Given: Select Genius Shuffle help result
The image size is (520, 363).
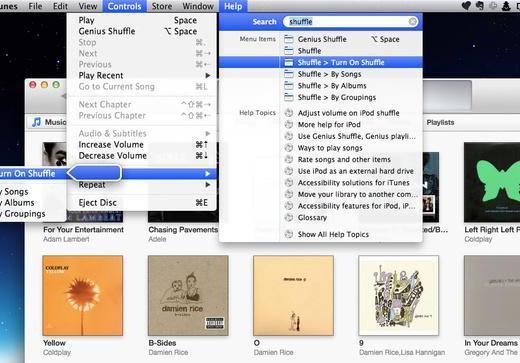Looking at the screenshot, I should click(x=351, y=39).
